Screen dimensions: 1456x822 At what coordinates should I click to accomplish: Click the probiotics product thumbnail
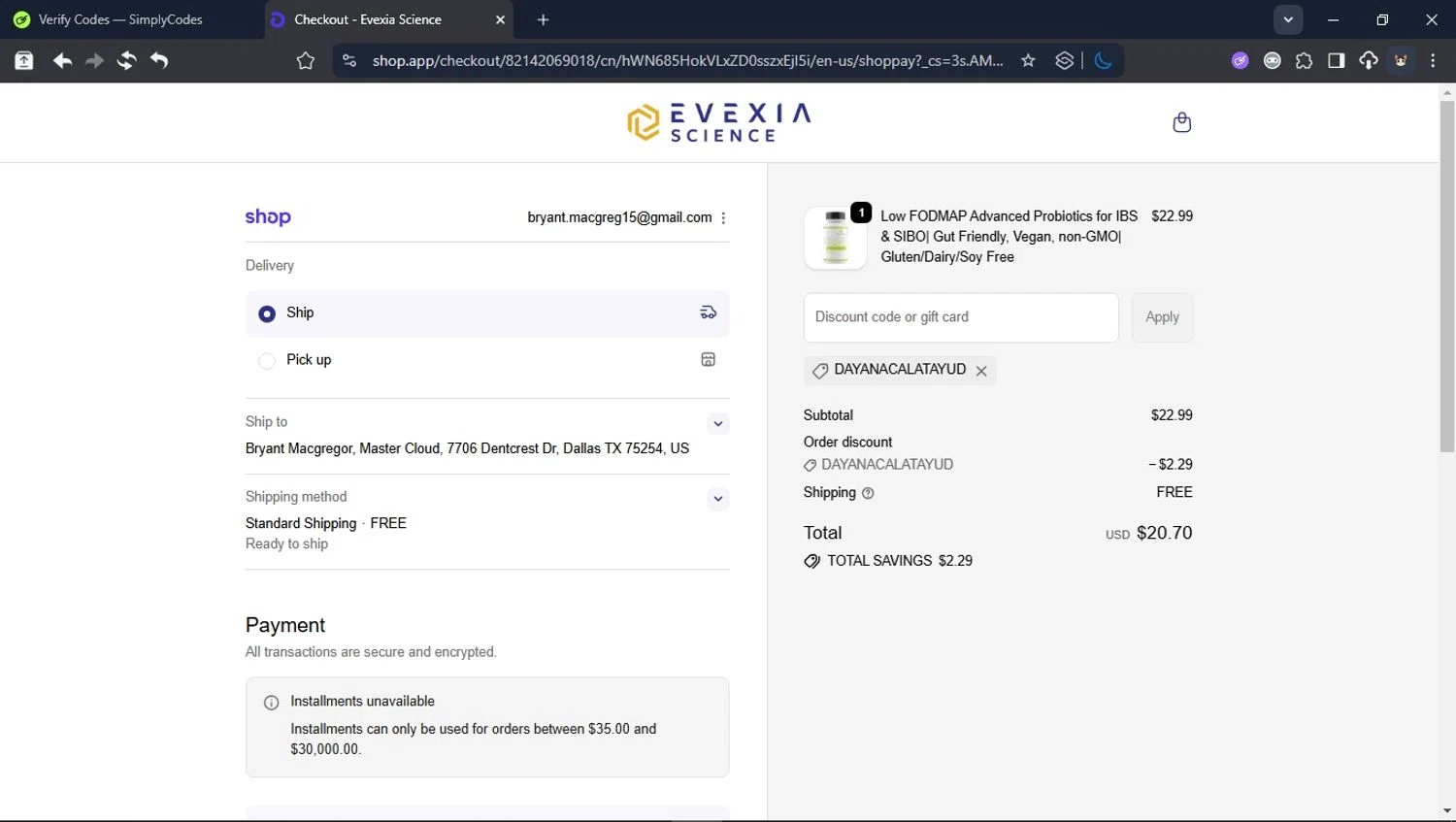point(836,238)
